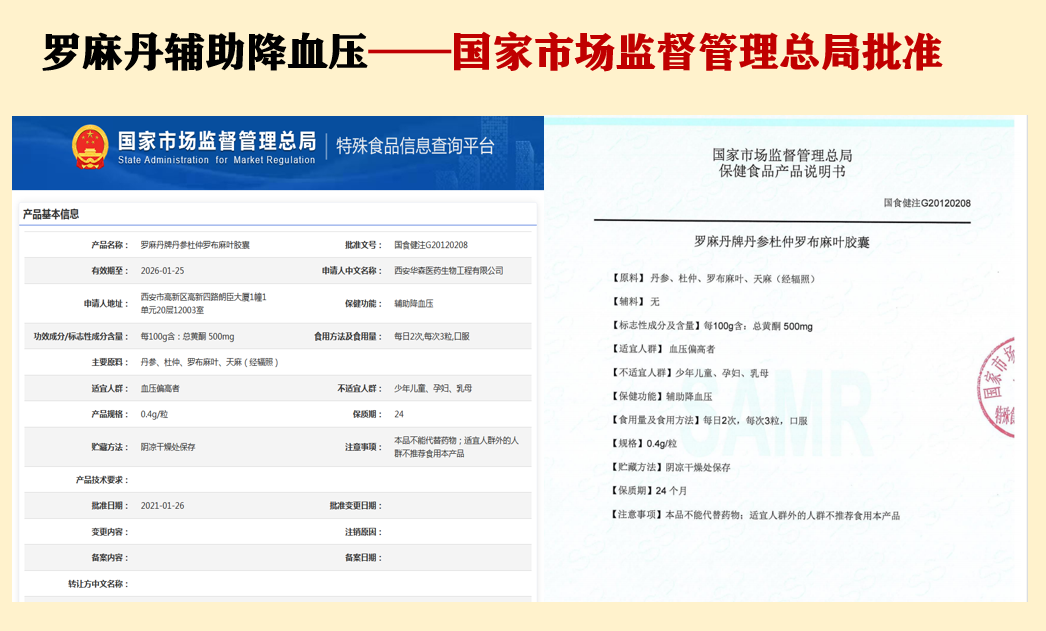Viewport: 1046px width, 631px height.
Task: Click the national emblem icon in the header
Action: tap(89, 147)
